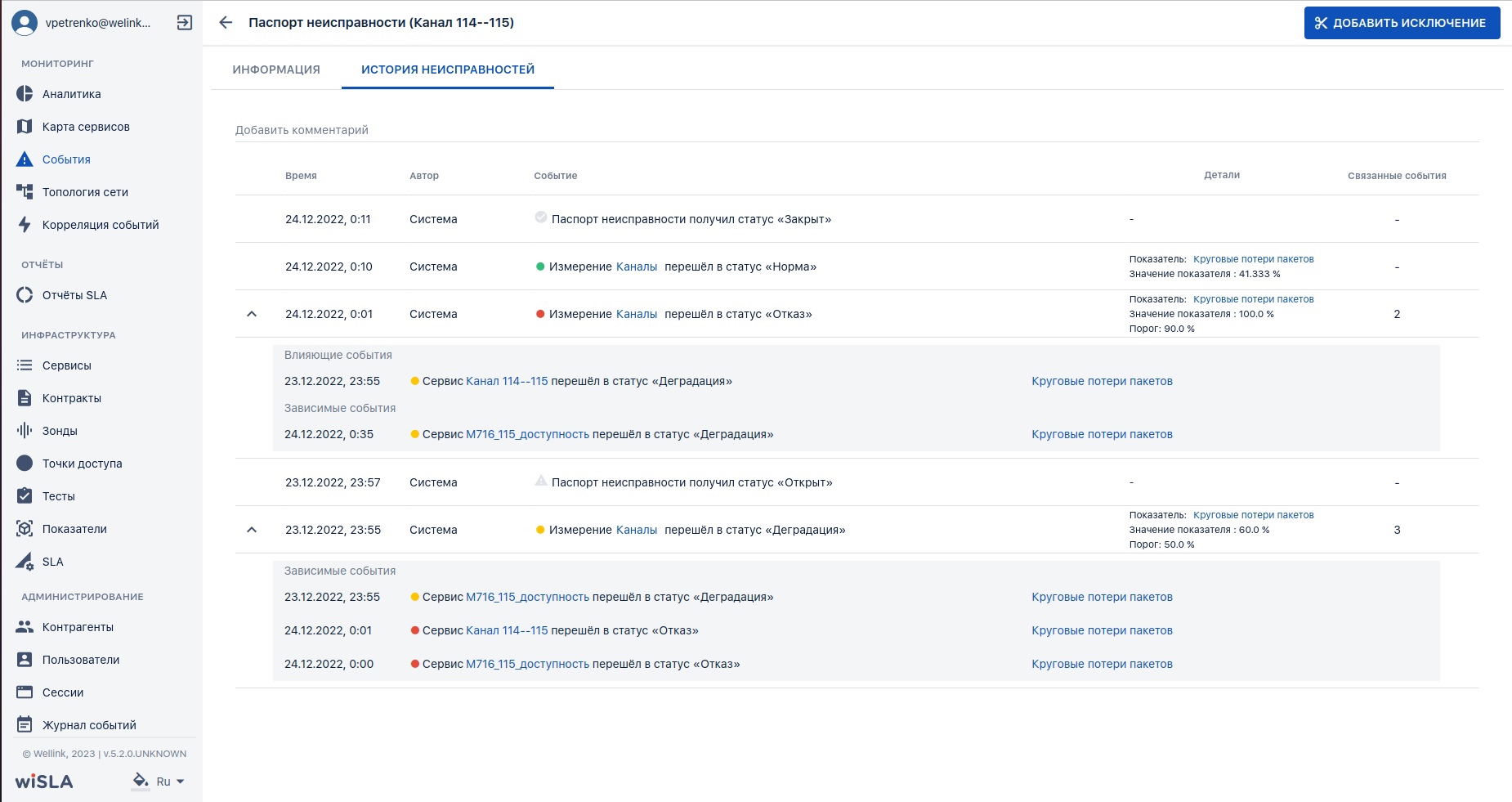
Task: Click the Время column header
Action: click(301, 176)
